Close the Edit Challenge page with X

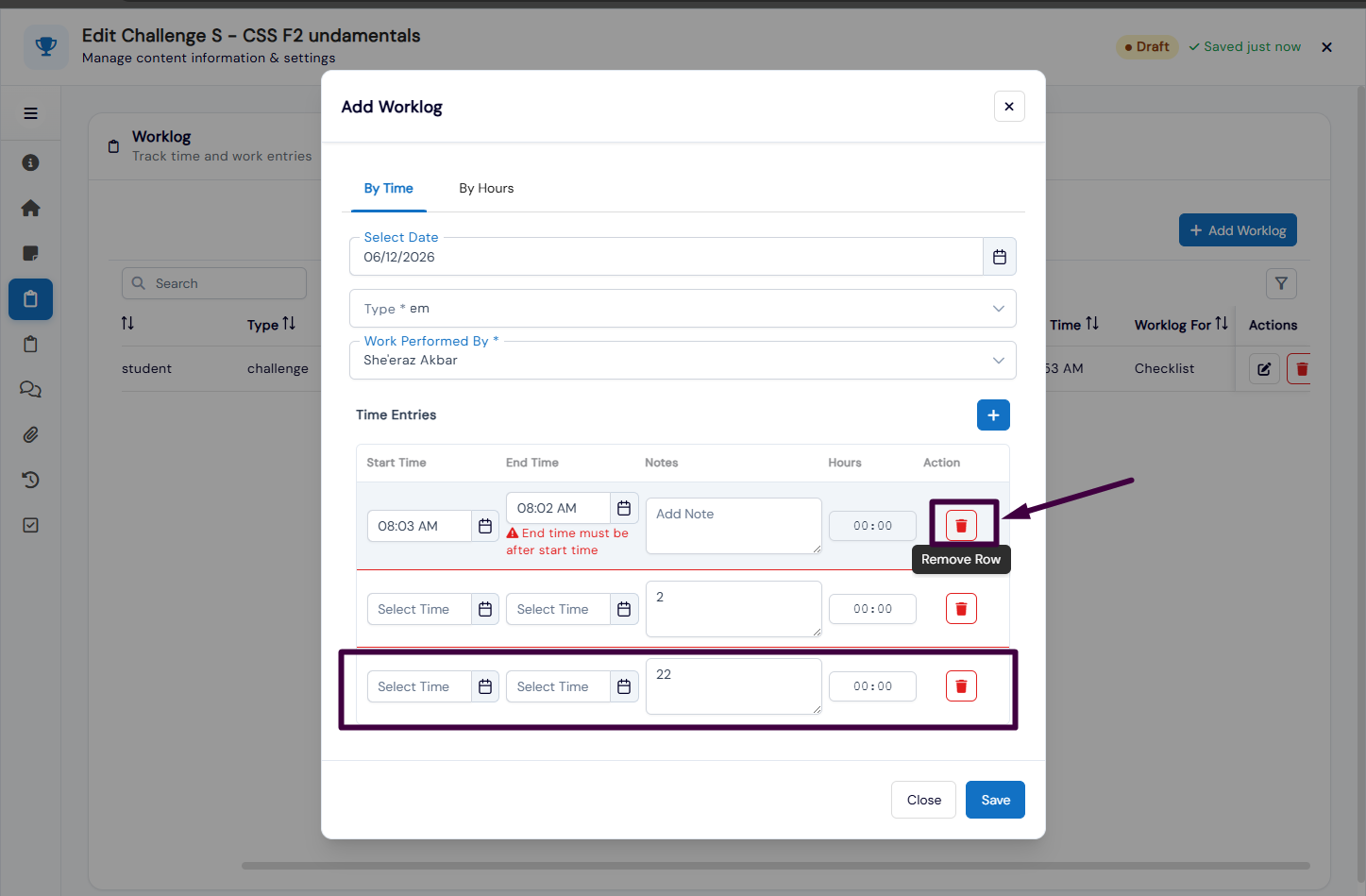tap(1326, 47)
